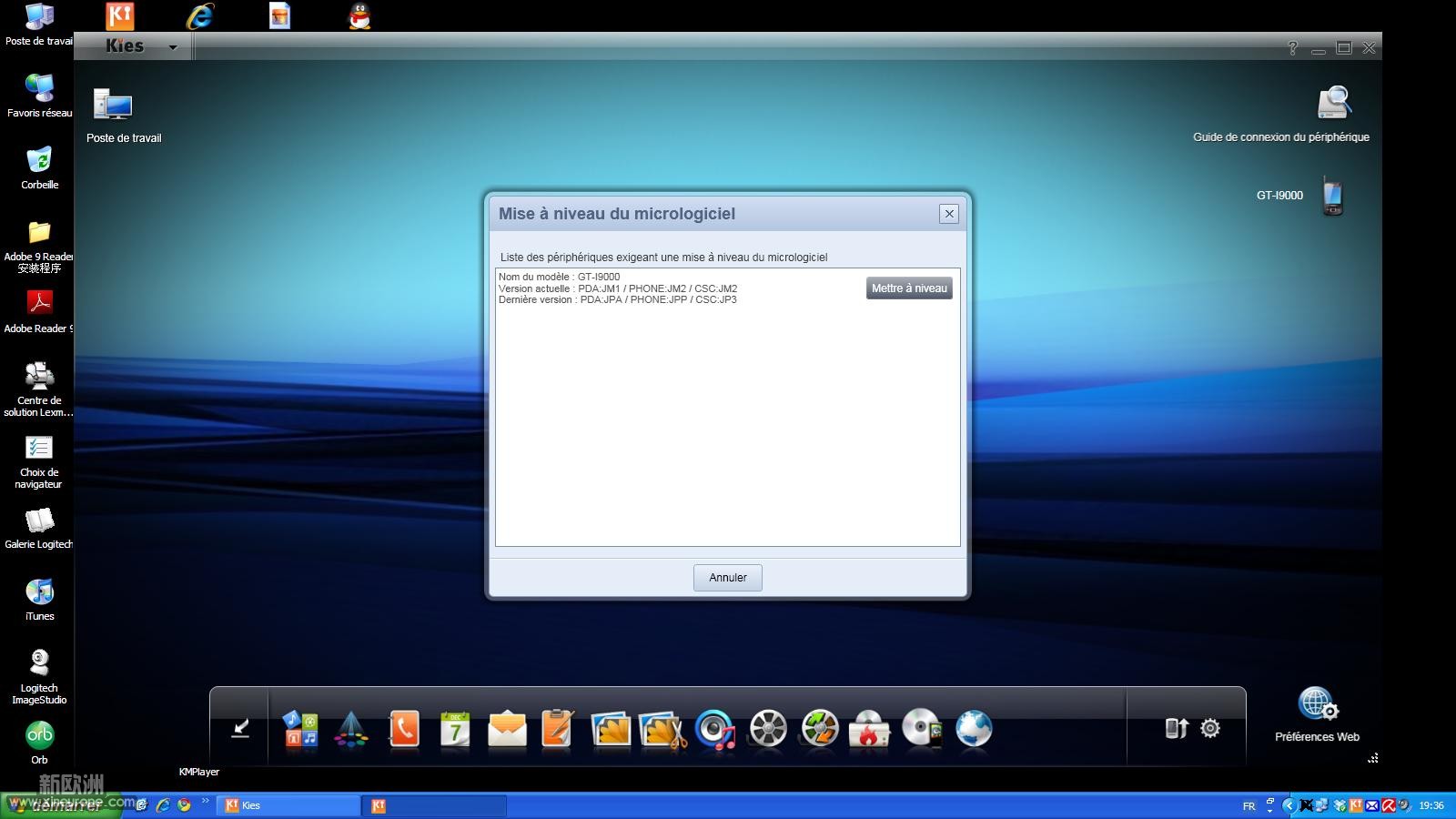
Task: Click the 'Dernière version' line in list
Action: [x=617, y=299]
